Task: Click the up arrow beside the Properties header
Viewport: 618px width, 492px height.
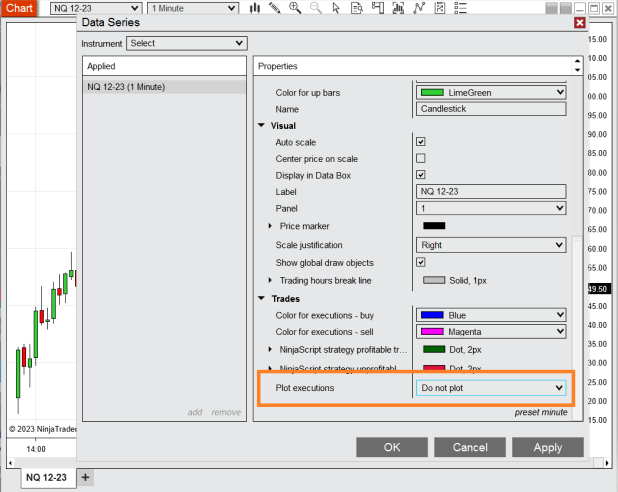Action: tap(577, 61)
